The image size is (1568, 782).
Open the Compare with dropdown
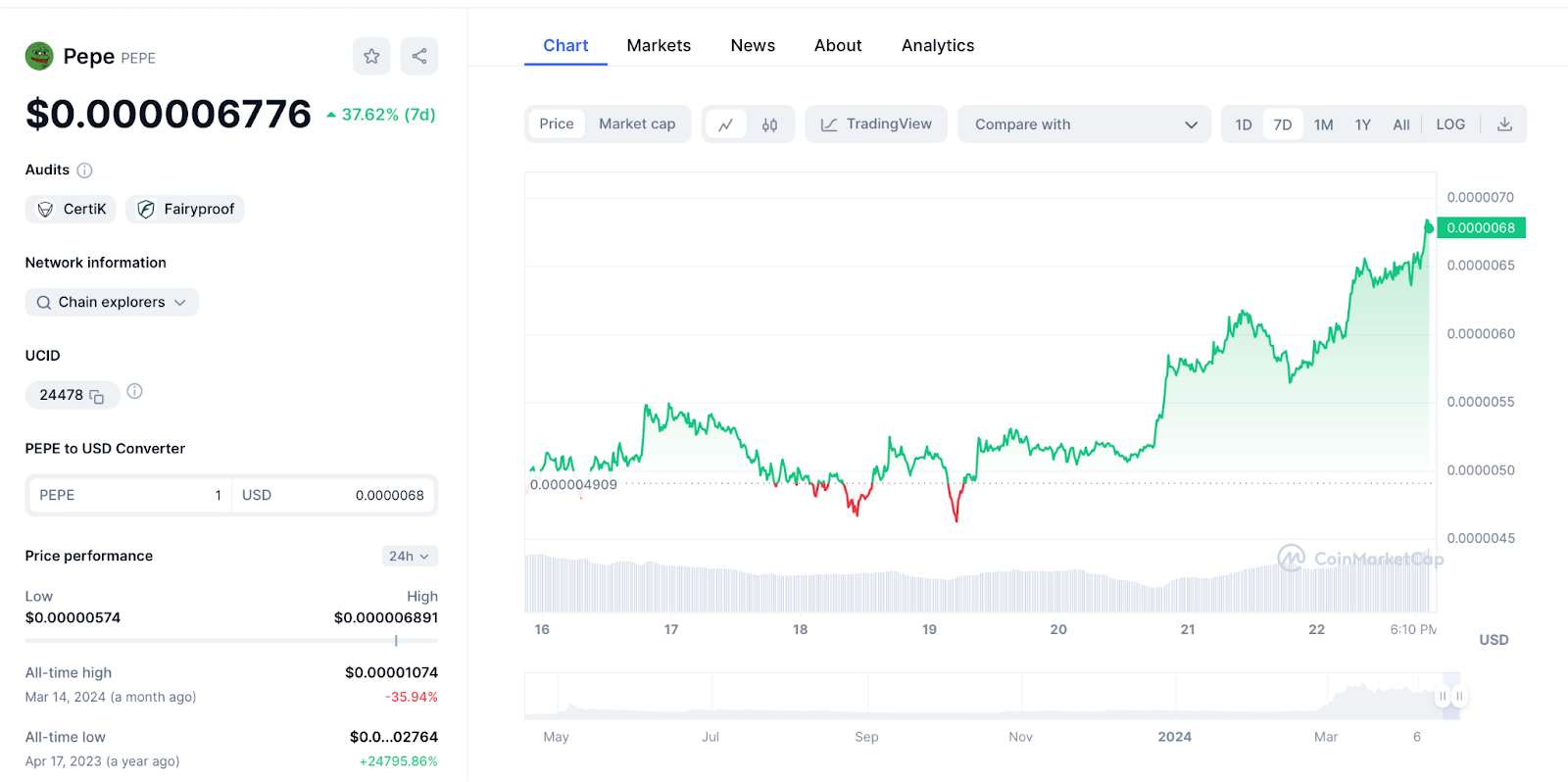(x=1085, y=124)
